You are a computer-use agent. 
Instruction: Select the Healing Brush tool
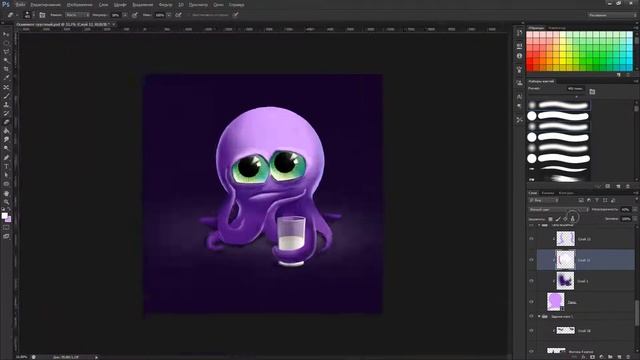(x=6, y=87)
